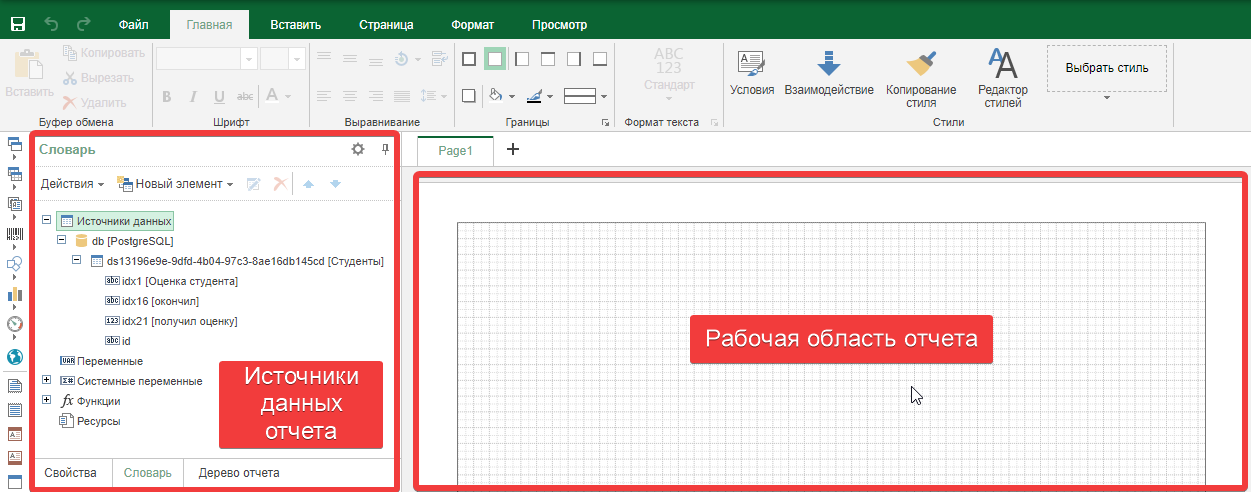
Task: Expand the Функции node
Action: click(46, 401)
